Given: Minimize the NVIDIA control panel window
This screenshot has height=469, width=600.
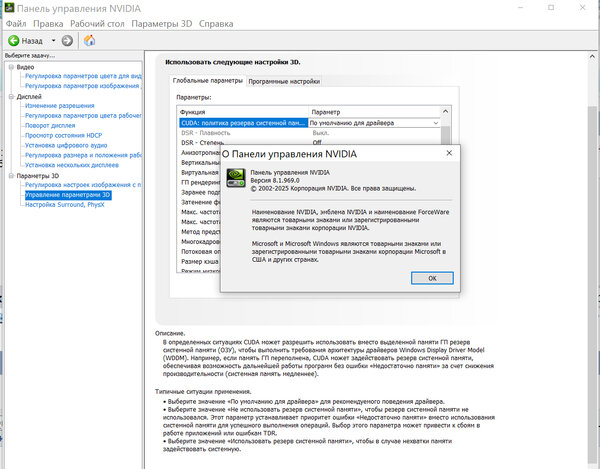Looking at the screenshot, I should pyautogui.click(x=521, y=8).
